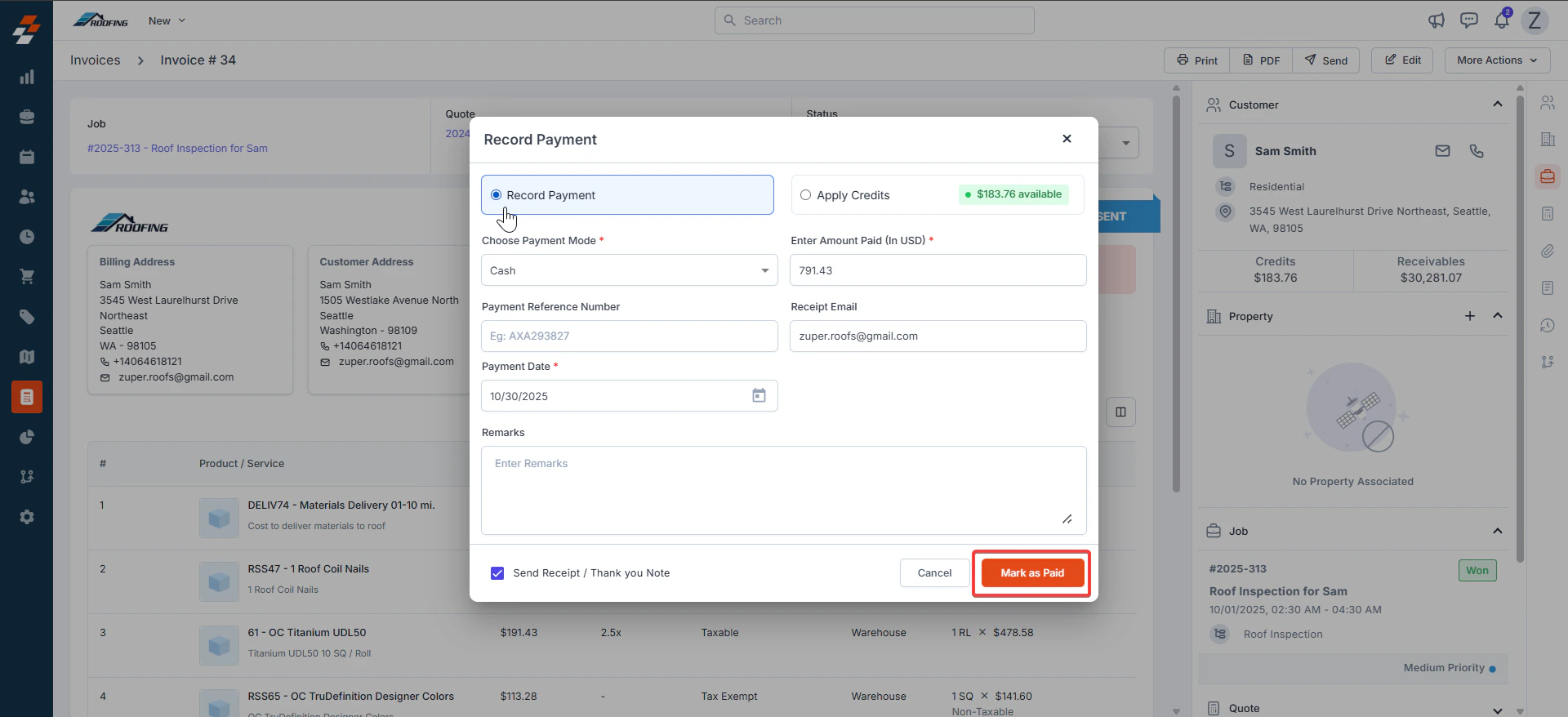Click the Remarks text area
1568x717 pixels.
[x=783, y=490]
